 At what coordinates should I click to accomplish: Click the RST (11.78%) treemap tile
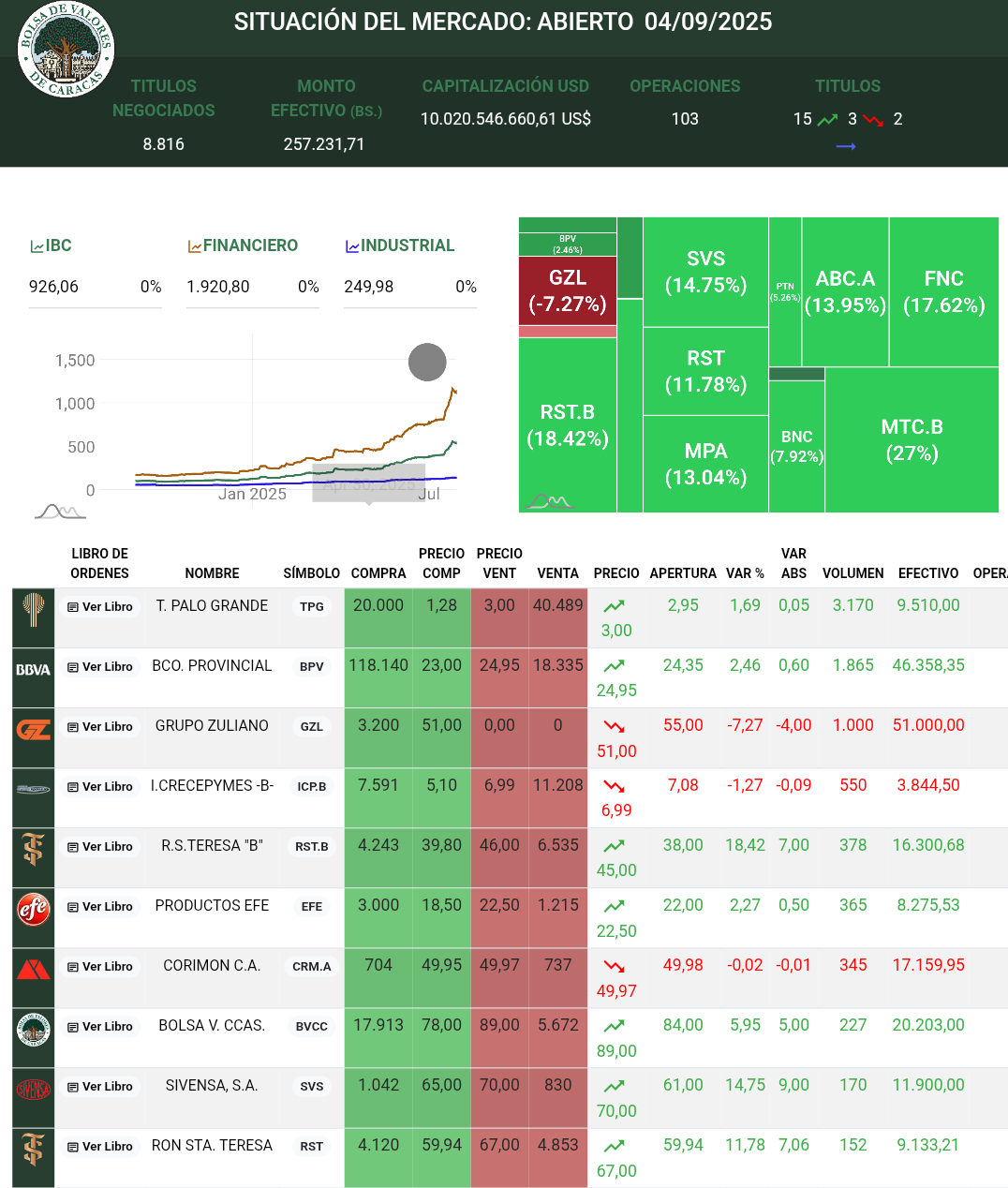coord(705,371)
